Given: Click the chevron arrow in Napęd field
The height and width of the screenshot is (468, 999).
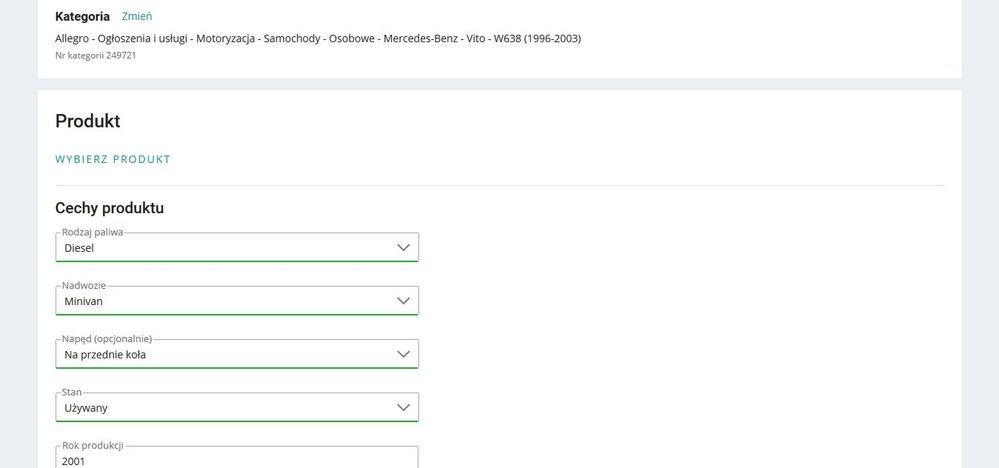Looking at the screenshot, I should tap(403, 354).
